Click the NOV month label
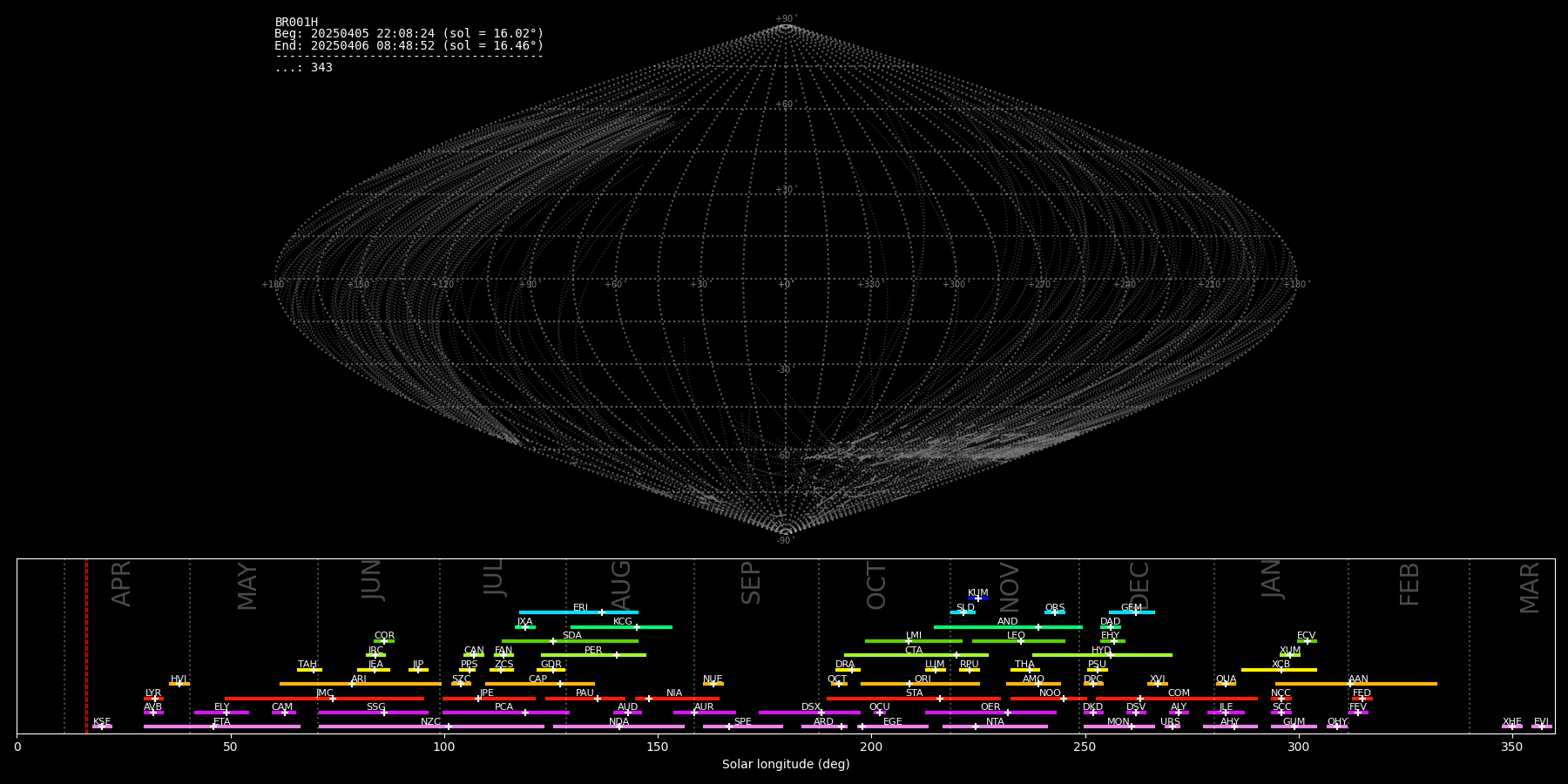The width and height of the screenshot is (1568, 784). tap(1009, 587)
